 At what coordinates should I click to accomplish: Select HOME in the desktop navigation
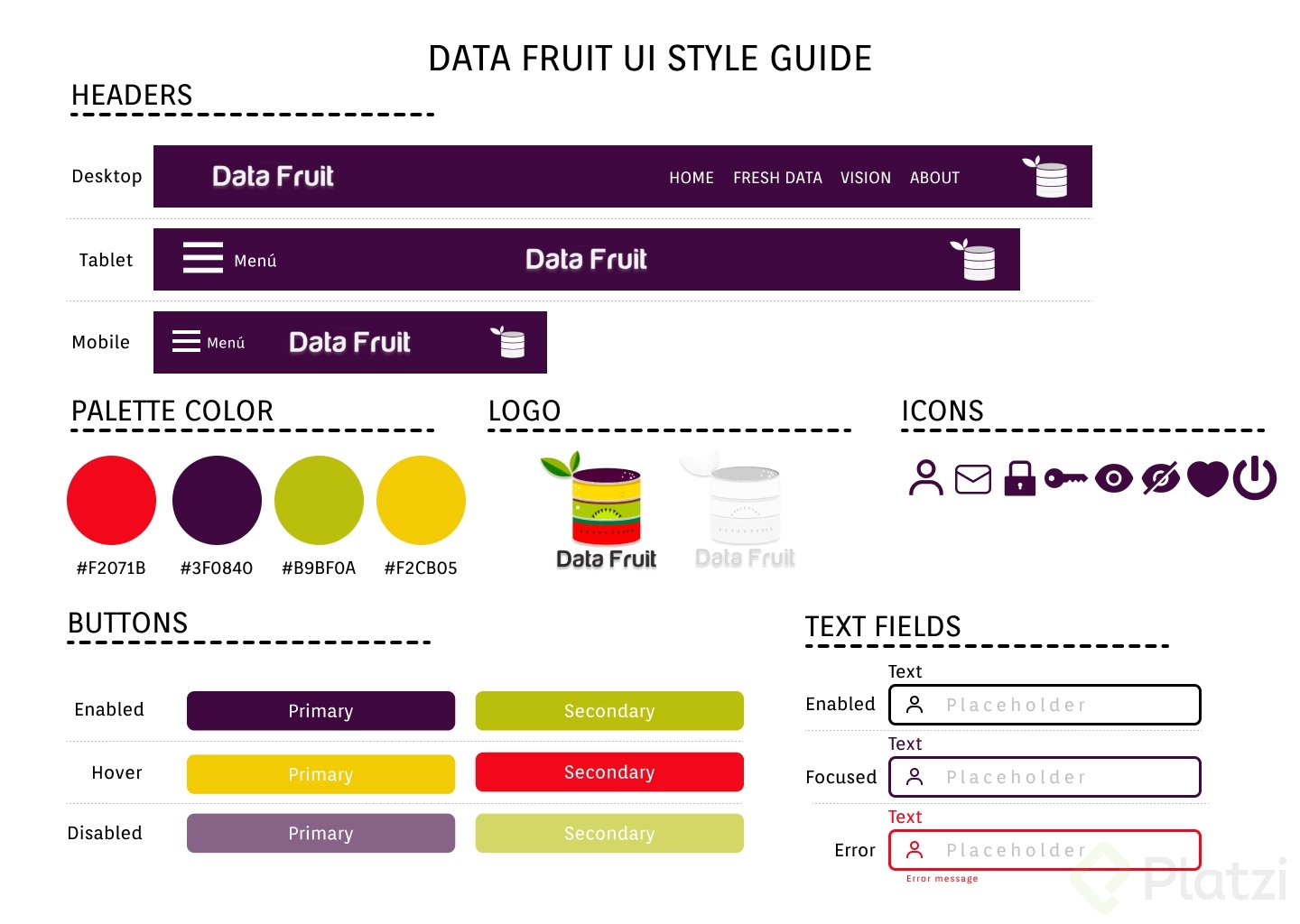click(x=691, y=178)
